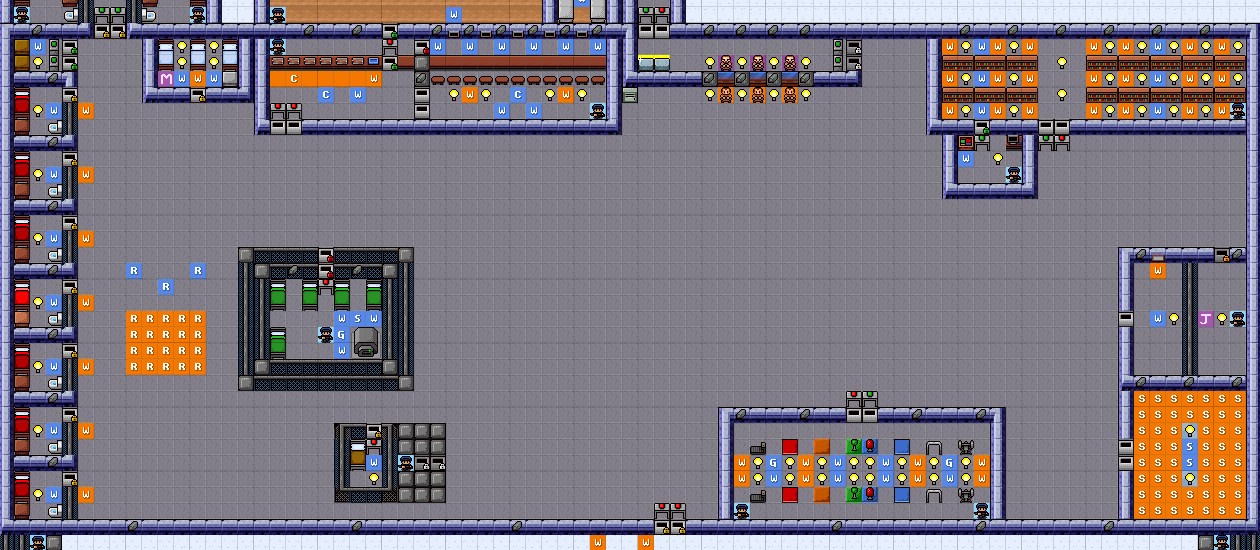Screen dimensions: 1260x550
Task: Click the wall vent on the J room's left wall
Action: click(1126, 318)
